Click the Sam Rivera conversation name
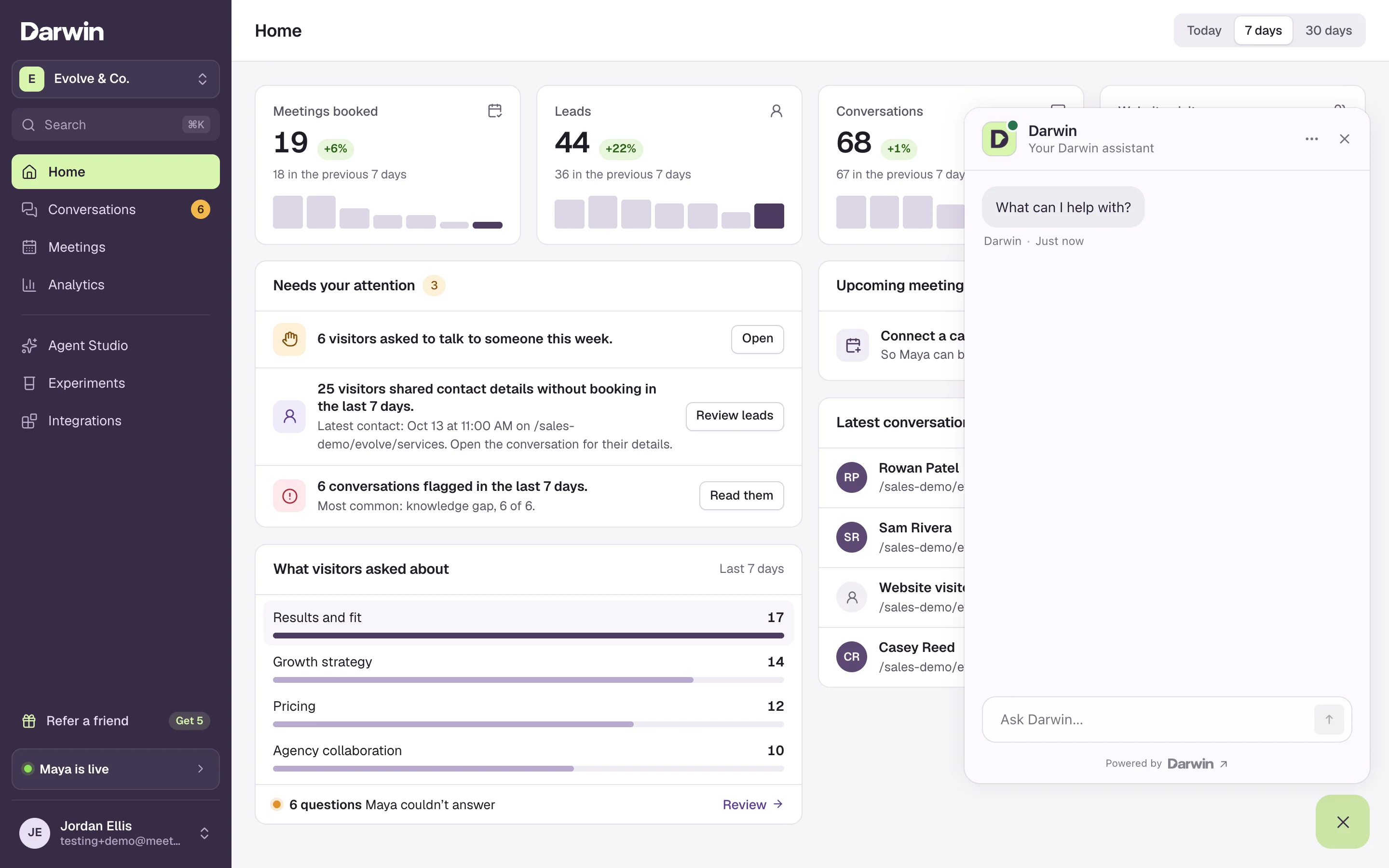The height and width of the screenshot is (868, 1389). pyautogui.click(x=915, y=528)
